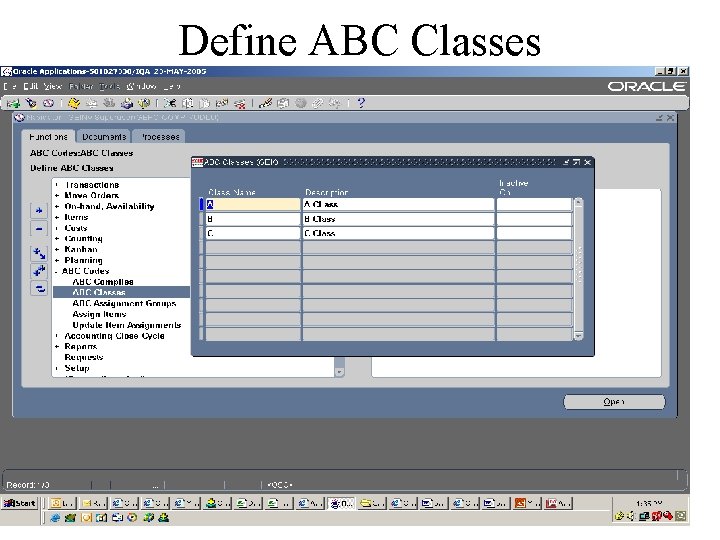Click ABC Classes scrollbar up arrow

pos(579,202)
